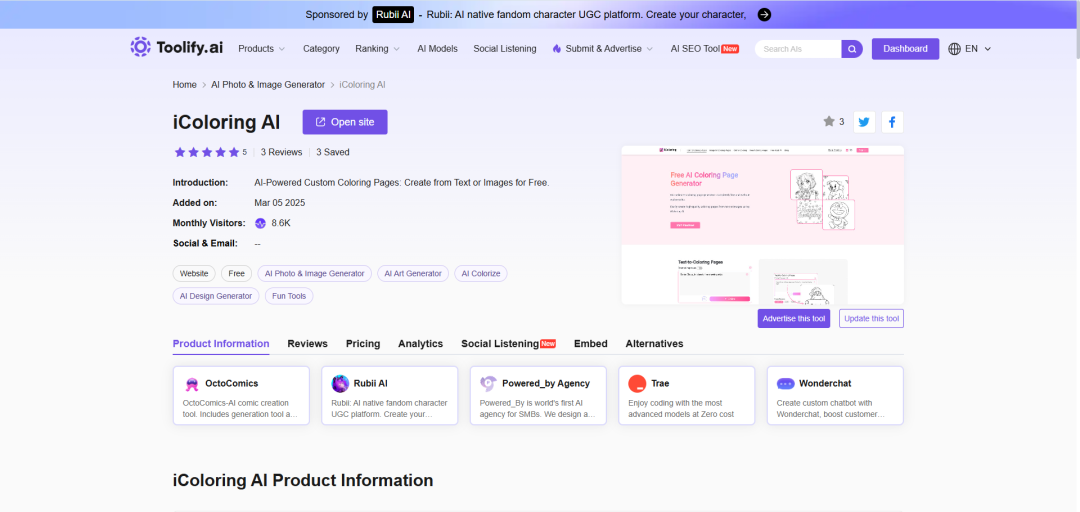The width and height of the screenshot is (1080, 512).
Task: Click the star save icon showing 3
Action: click(829, 121)
